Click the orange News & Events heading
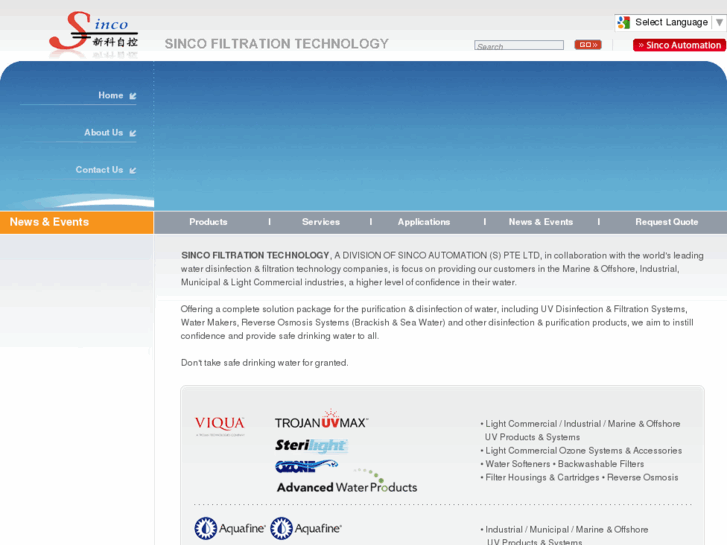The height and width of the screenshot is (545, 727). [x=49, y=222]
